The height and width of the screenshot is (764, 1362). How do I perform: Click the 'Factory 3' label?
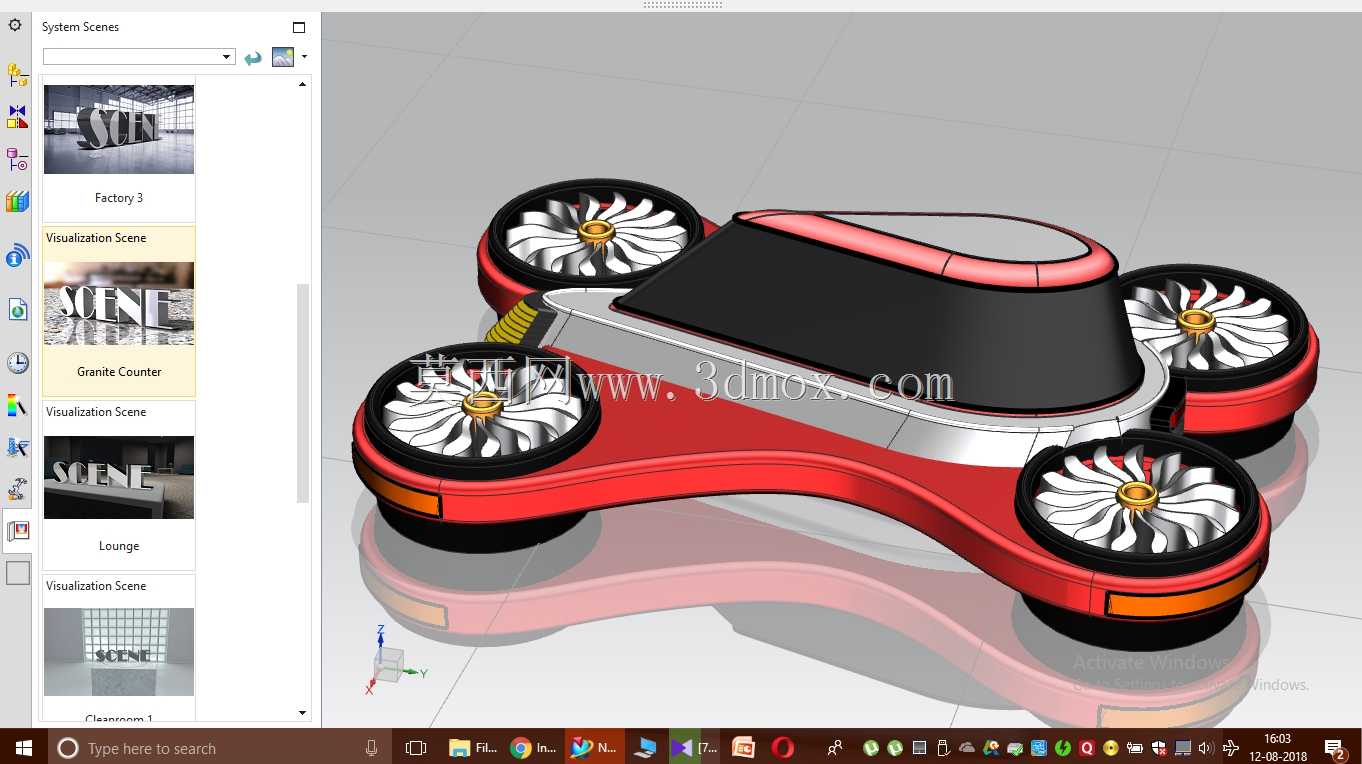coord(119,198)
